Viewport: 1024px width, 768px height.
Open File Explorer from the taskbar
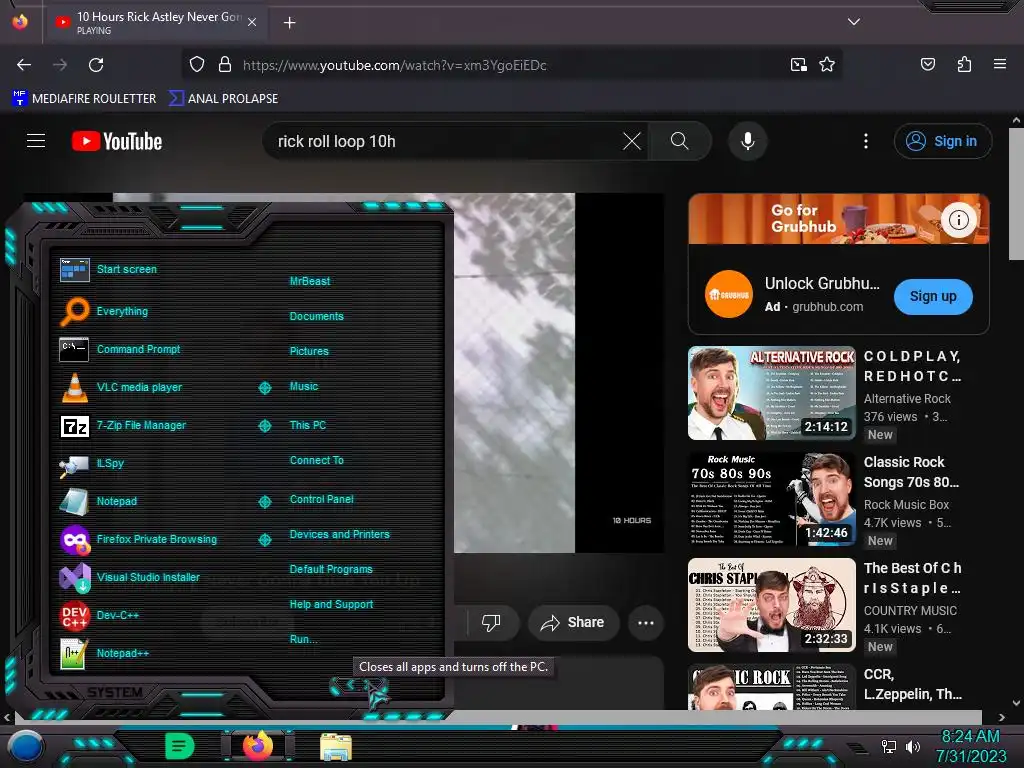pos(336,746)
